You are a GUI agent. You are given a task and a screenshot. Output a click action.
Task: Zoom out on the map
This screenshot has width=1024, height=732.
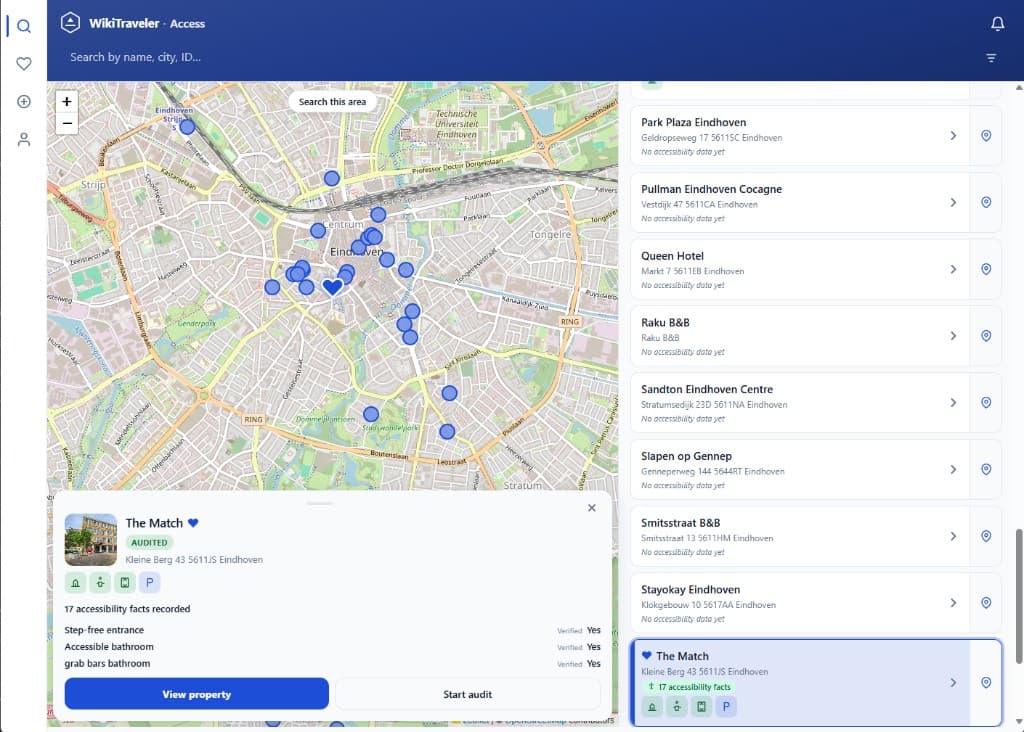(67, 123)
